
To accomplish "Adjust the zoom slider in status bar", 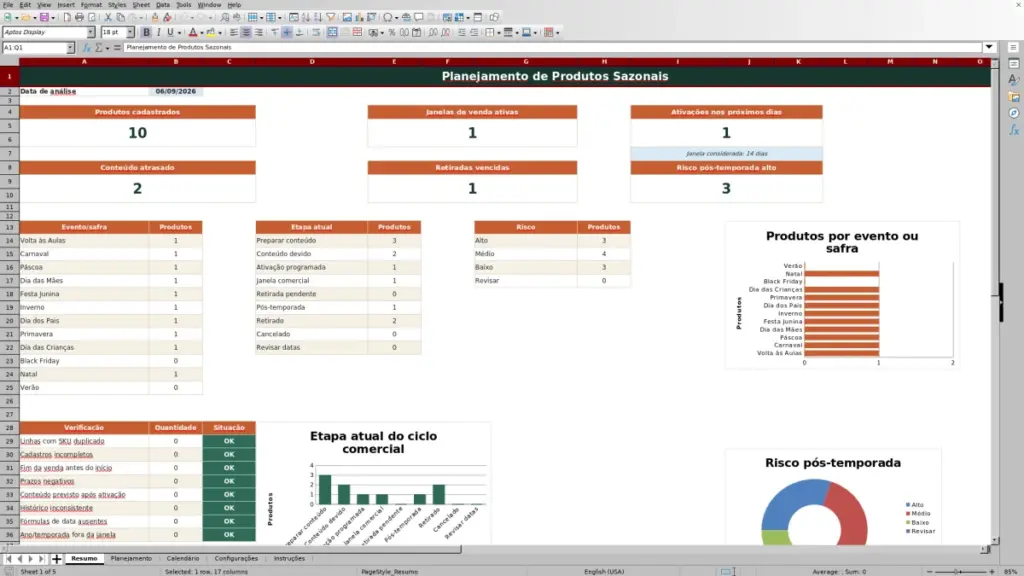I will pos(961,571).
